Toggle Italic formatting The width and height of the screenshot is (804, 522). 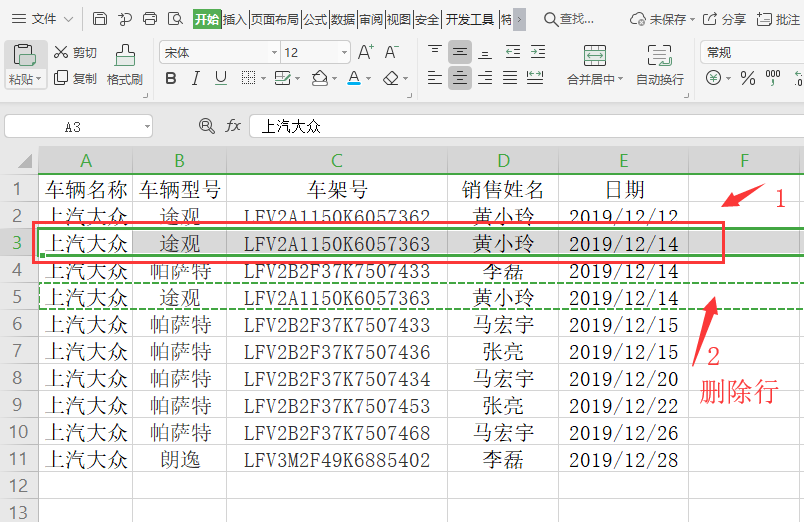coord(195,78)
